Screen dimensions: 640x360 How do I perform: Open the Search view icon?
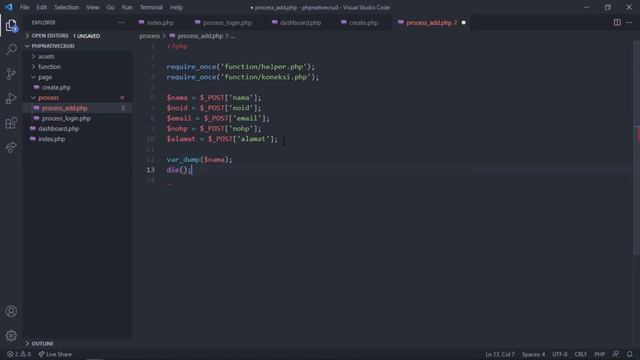click(x=11, y=49)
